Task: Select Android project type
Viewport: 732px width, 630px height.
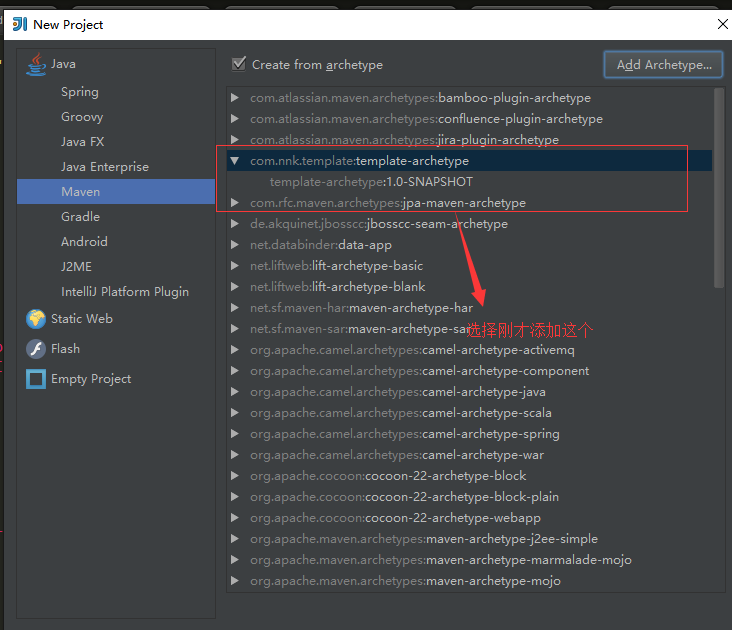Action: tap(84, 242)
